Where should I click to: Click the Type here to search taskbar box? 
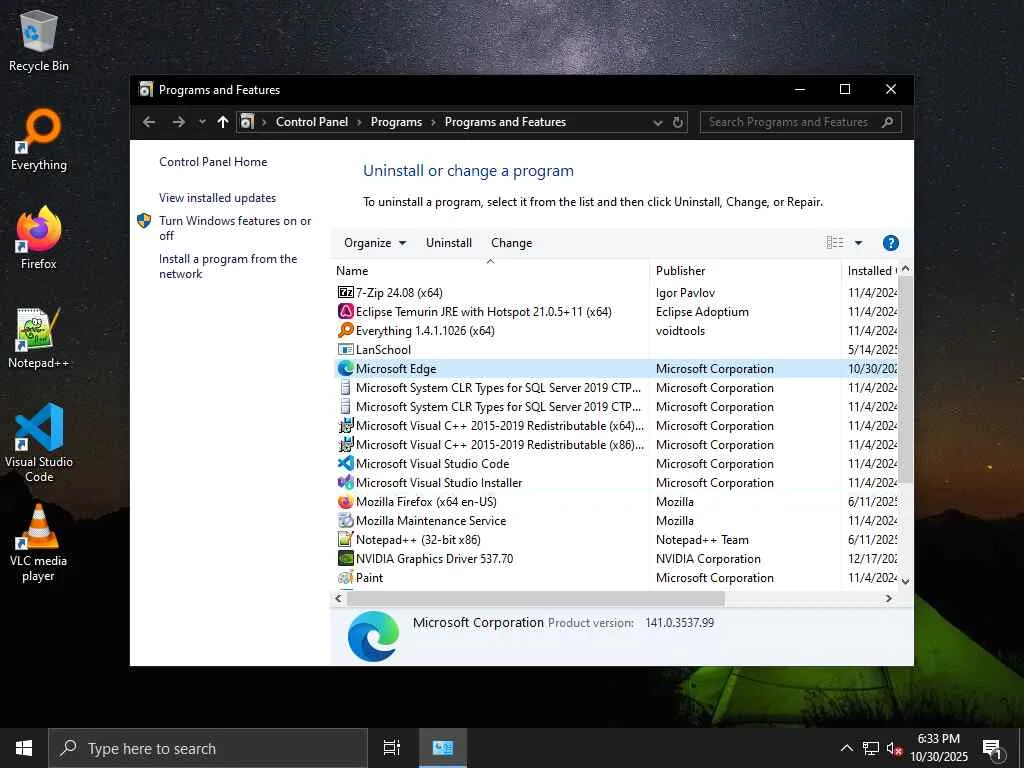tap(208, 748)
